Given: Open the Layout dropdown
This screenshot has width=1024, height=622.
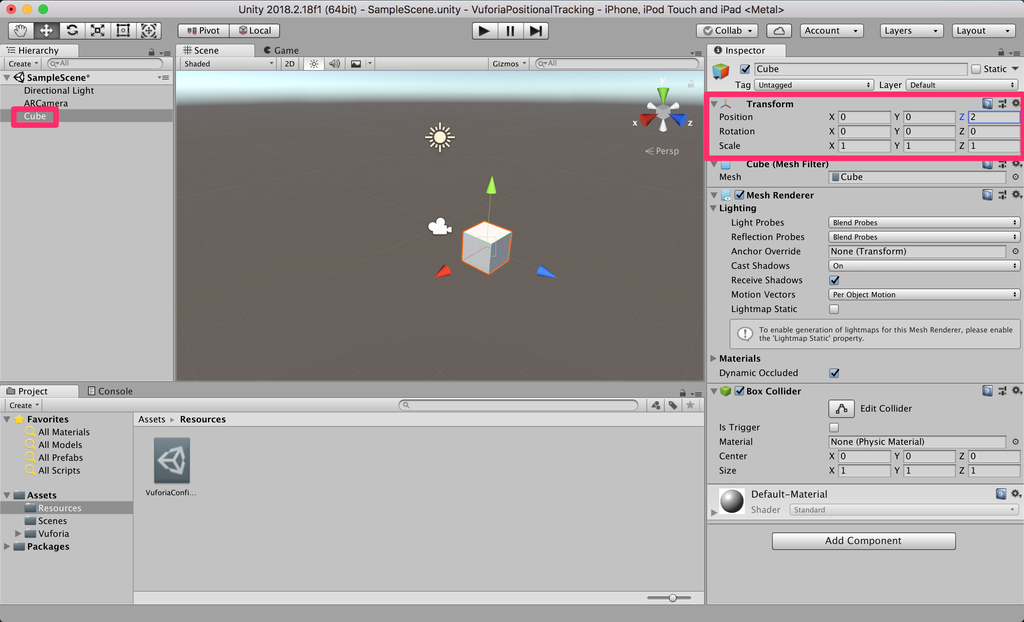Looking at the screenshot, I should tap(982, 31).
